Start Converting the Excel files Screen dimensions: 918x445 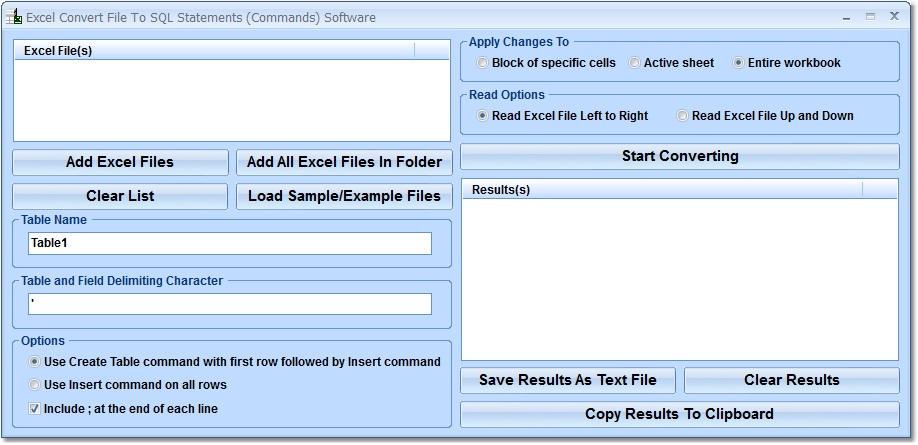click(x=680, y=156)
